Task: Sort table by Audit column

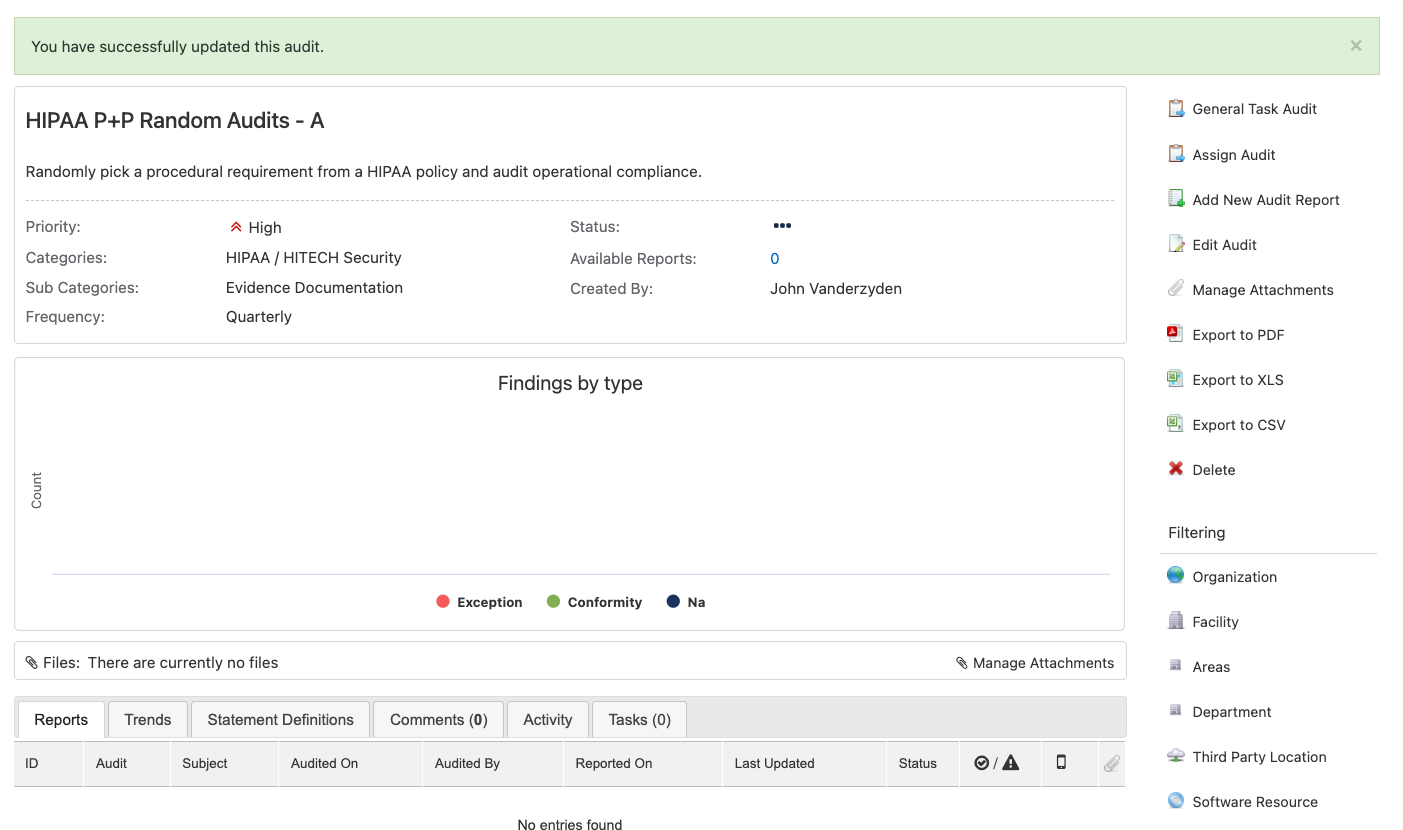Action: coord(111,763)
